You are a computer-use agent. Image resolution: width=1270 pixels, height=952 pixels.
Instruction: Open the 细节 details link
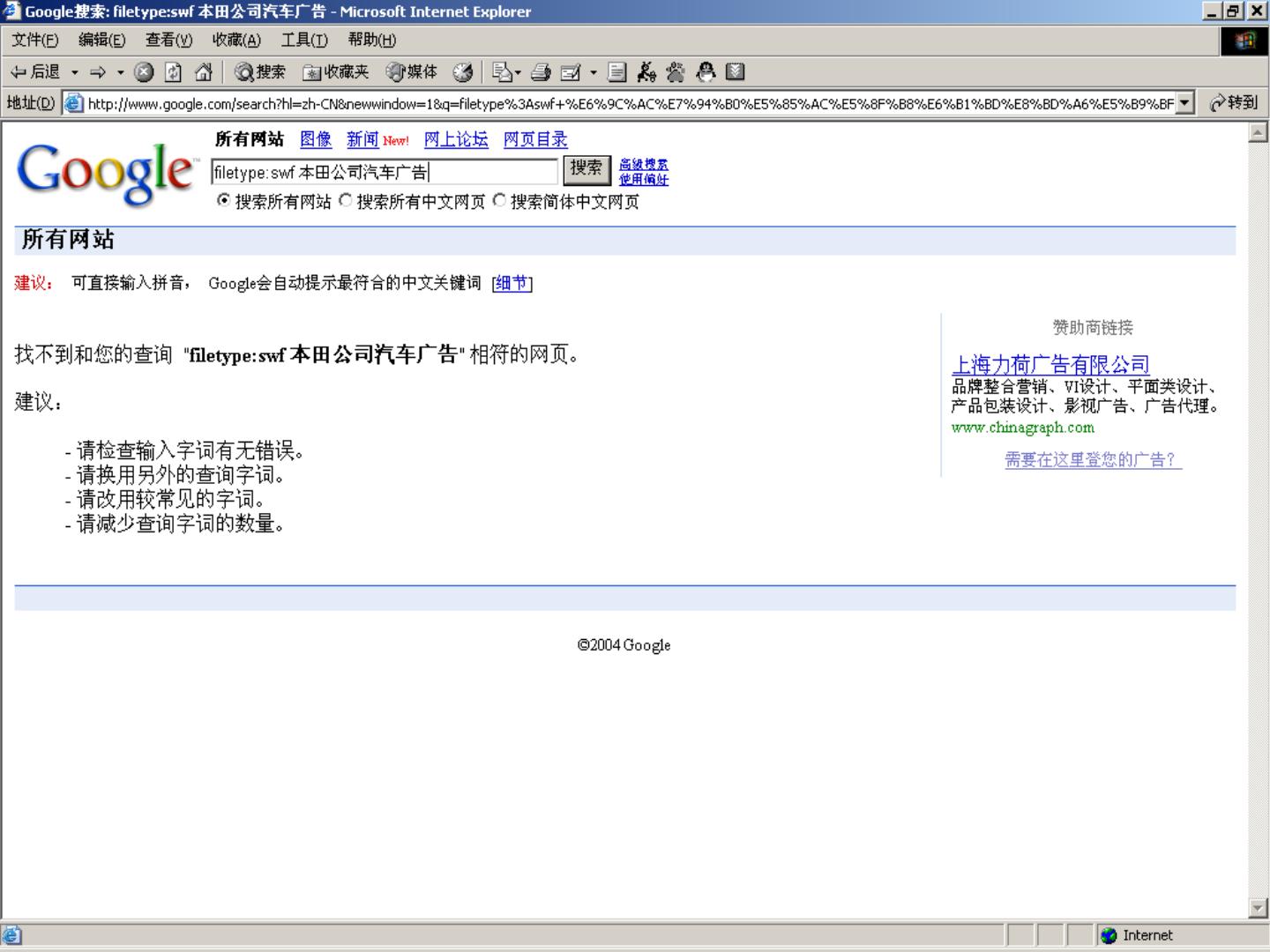click(x=512, y=283)
